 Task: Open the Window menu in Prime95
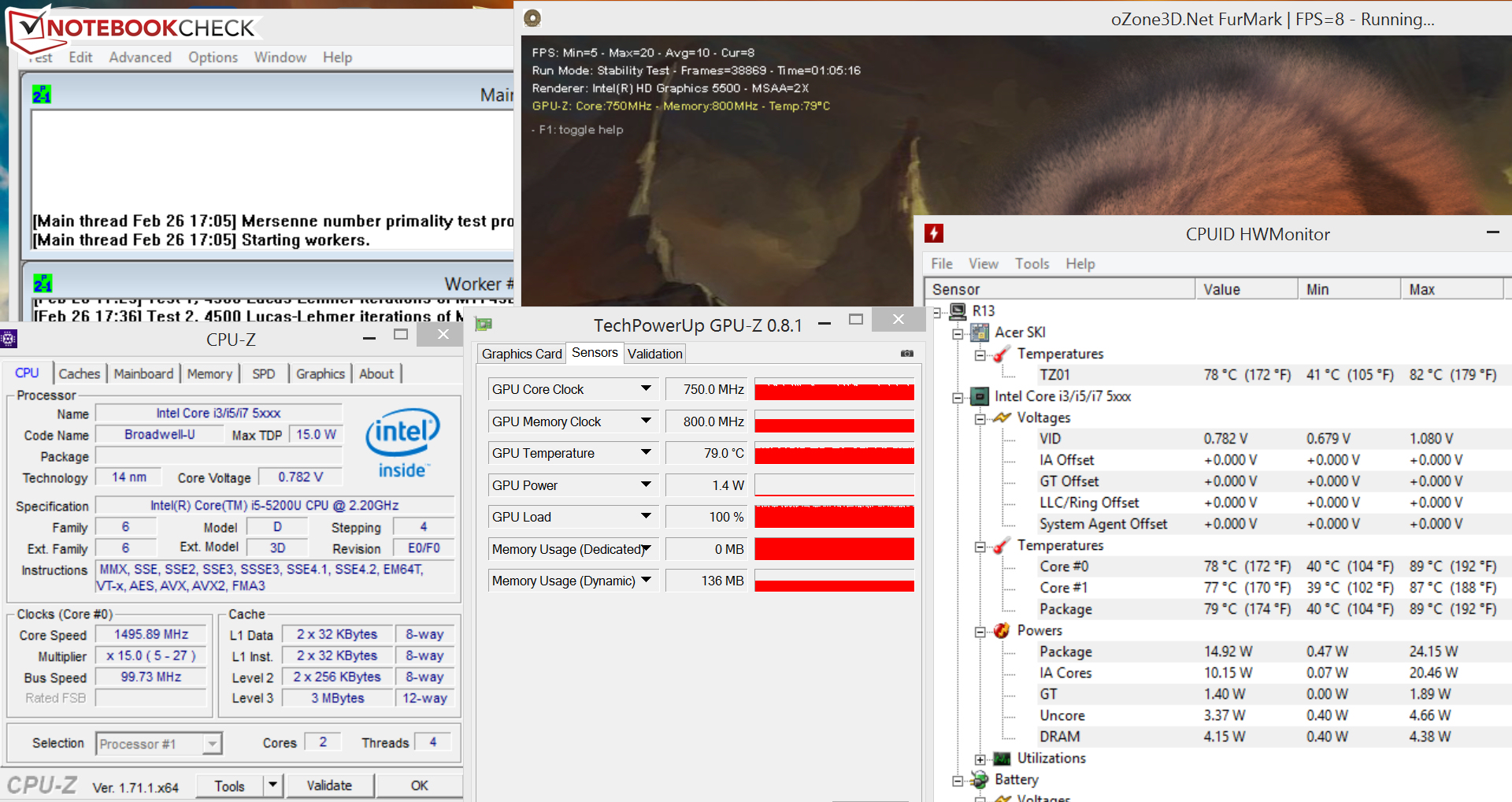pyautogui.click(x=280, y=58)
